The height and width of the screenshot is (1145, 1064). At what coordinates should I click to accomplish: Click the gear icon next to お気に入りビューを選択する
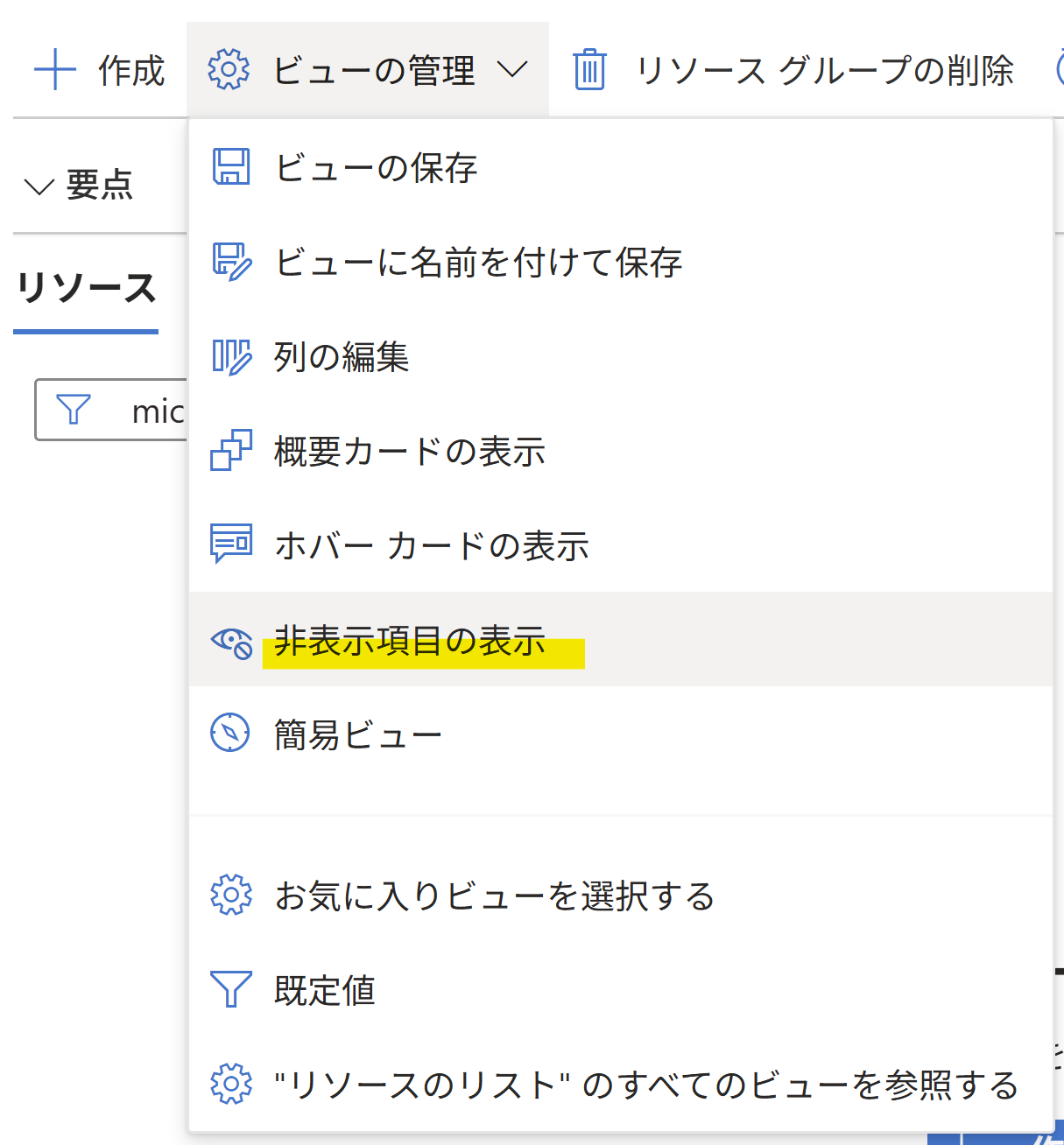point(229,896)
